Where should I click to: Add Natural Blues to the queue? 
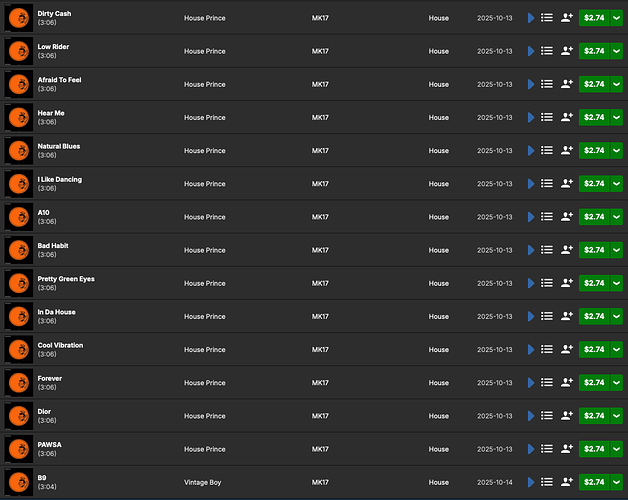547,150
